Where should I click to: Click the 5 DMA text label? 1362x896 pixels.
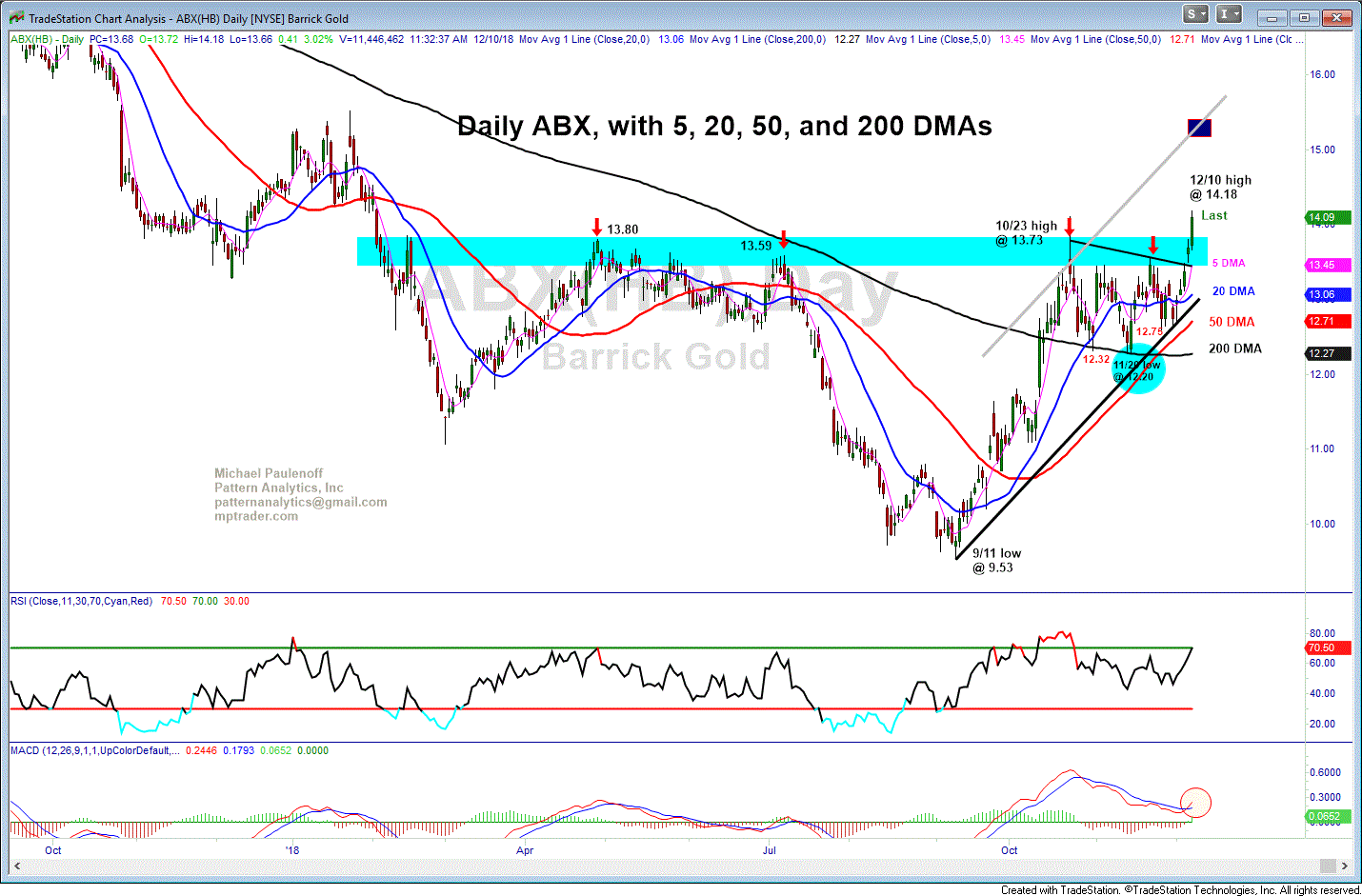[1228, 263]
